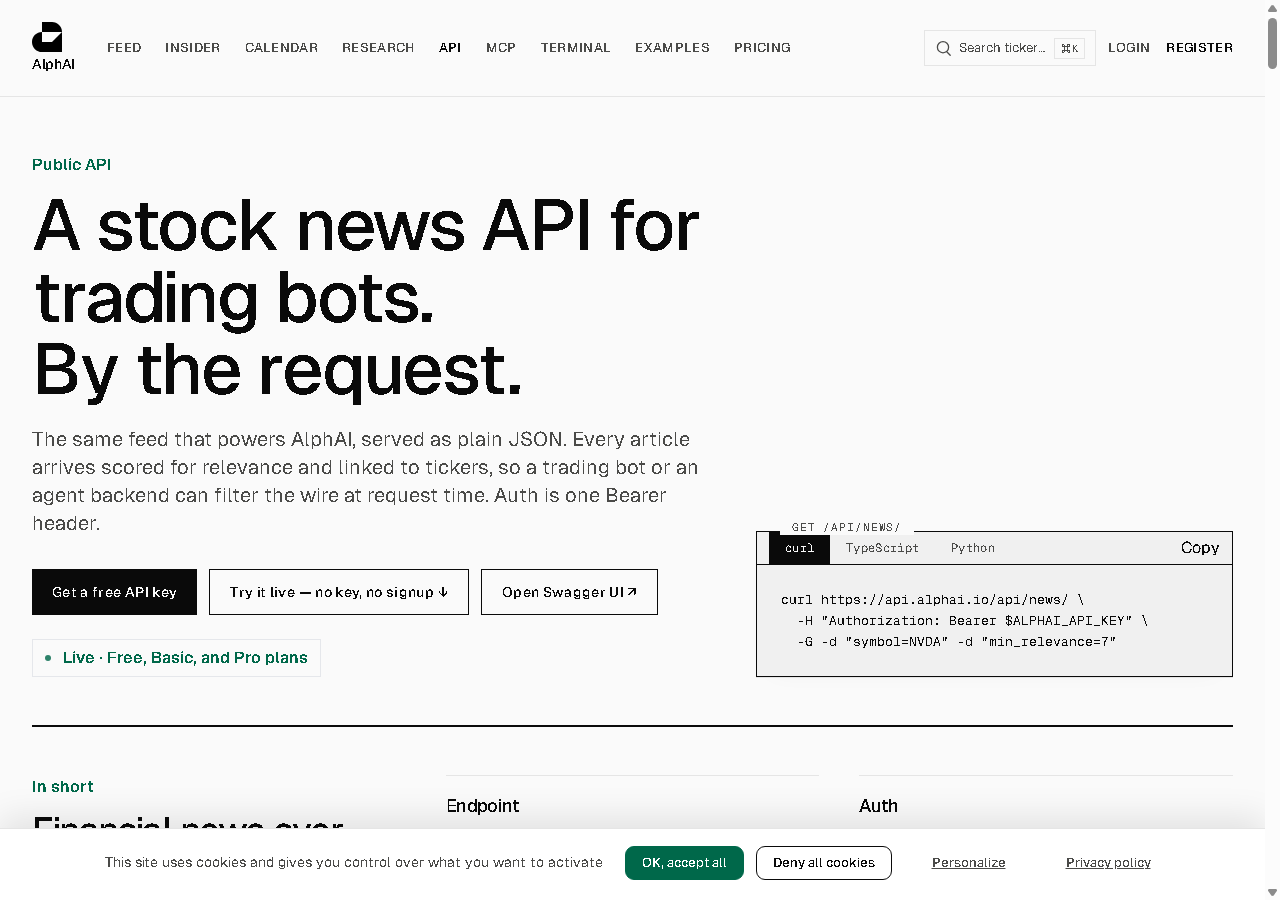Accept all cookies
Image resolution: width=1280 pixels, height=900 pixels.
(684, 863)
